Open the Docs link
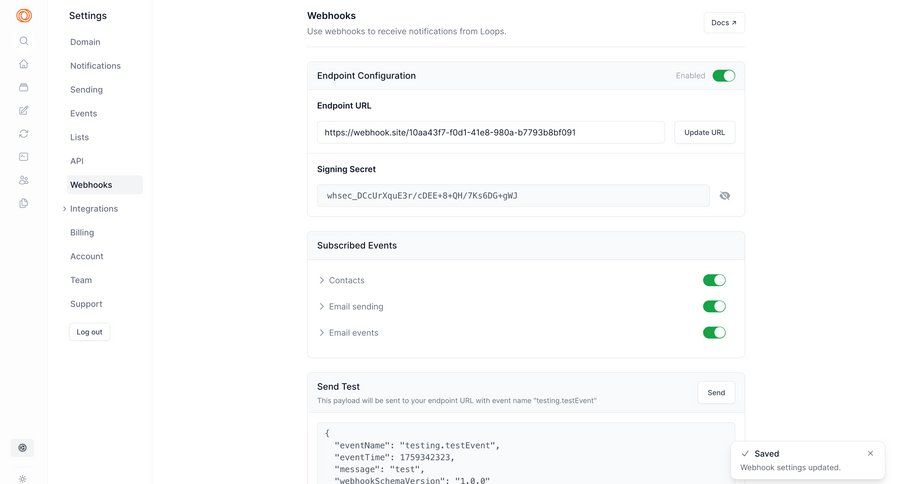Screen dimensions: 900x484 [724, 23]
